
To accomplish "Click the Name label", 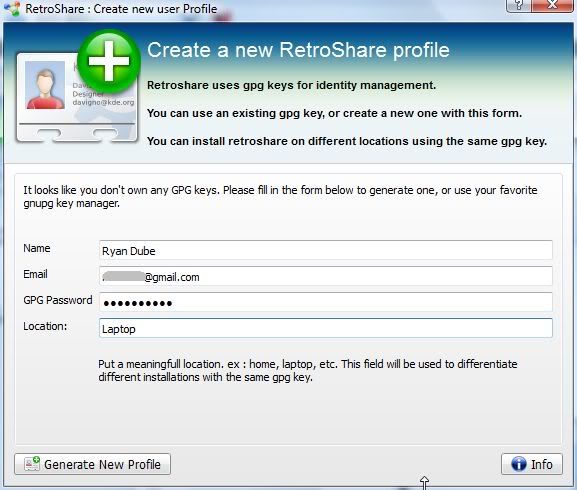I will pos(37,248).
